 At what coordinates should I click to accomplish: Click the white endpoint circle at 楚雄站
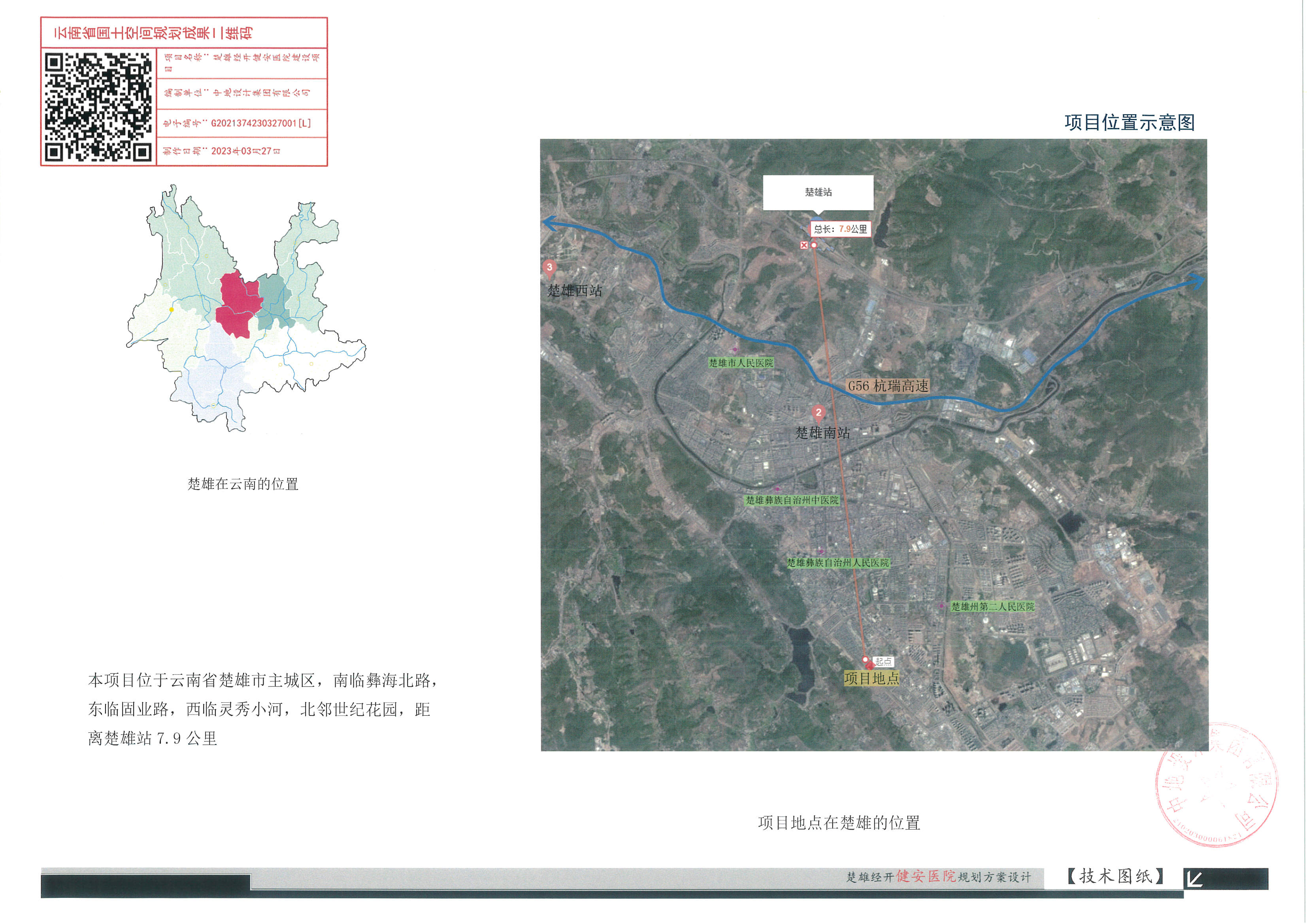(814, 245)
